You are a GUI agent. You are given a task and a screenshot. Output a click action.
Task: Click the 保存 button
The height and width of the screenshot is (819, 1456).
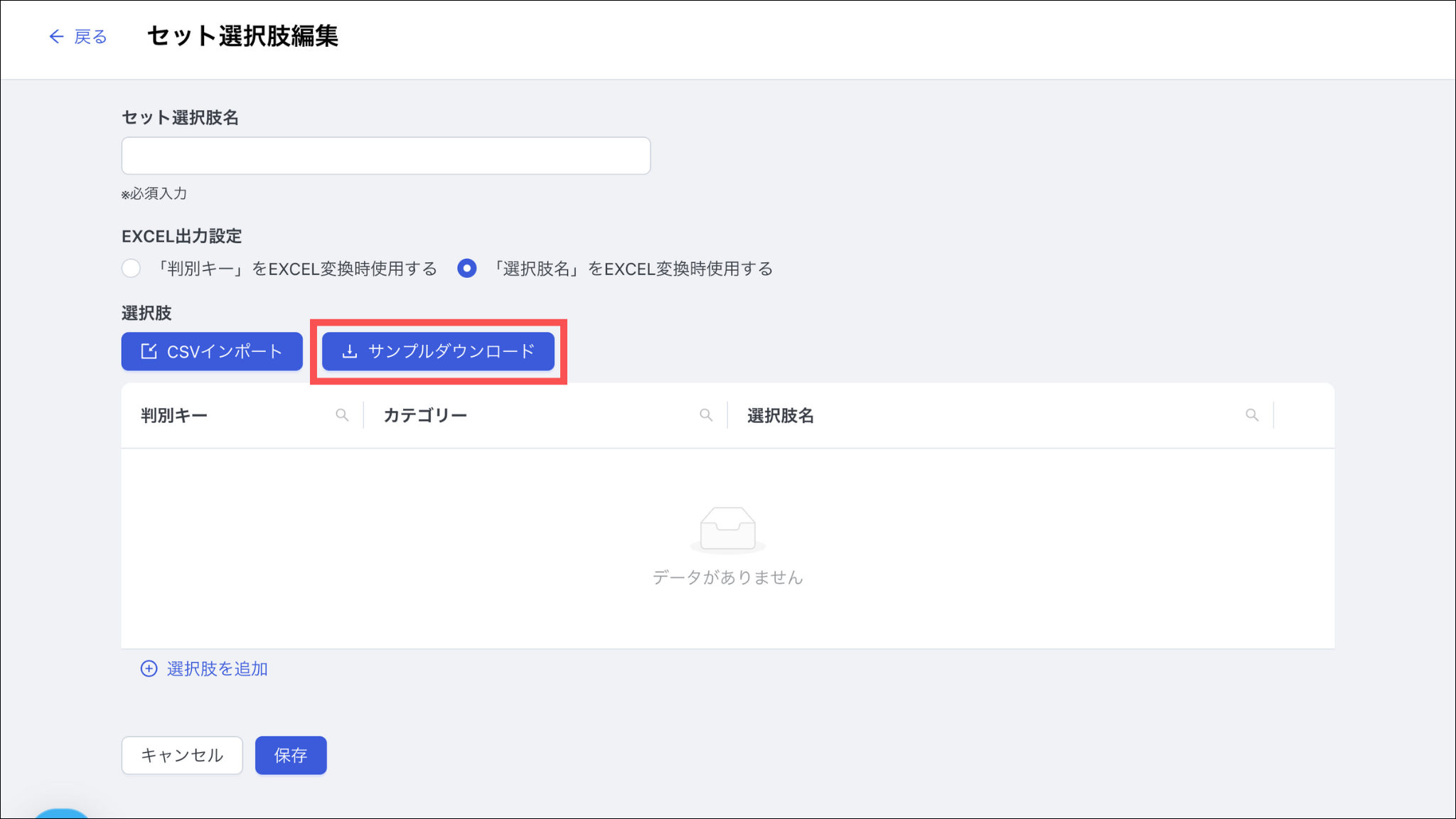[291, 755]
